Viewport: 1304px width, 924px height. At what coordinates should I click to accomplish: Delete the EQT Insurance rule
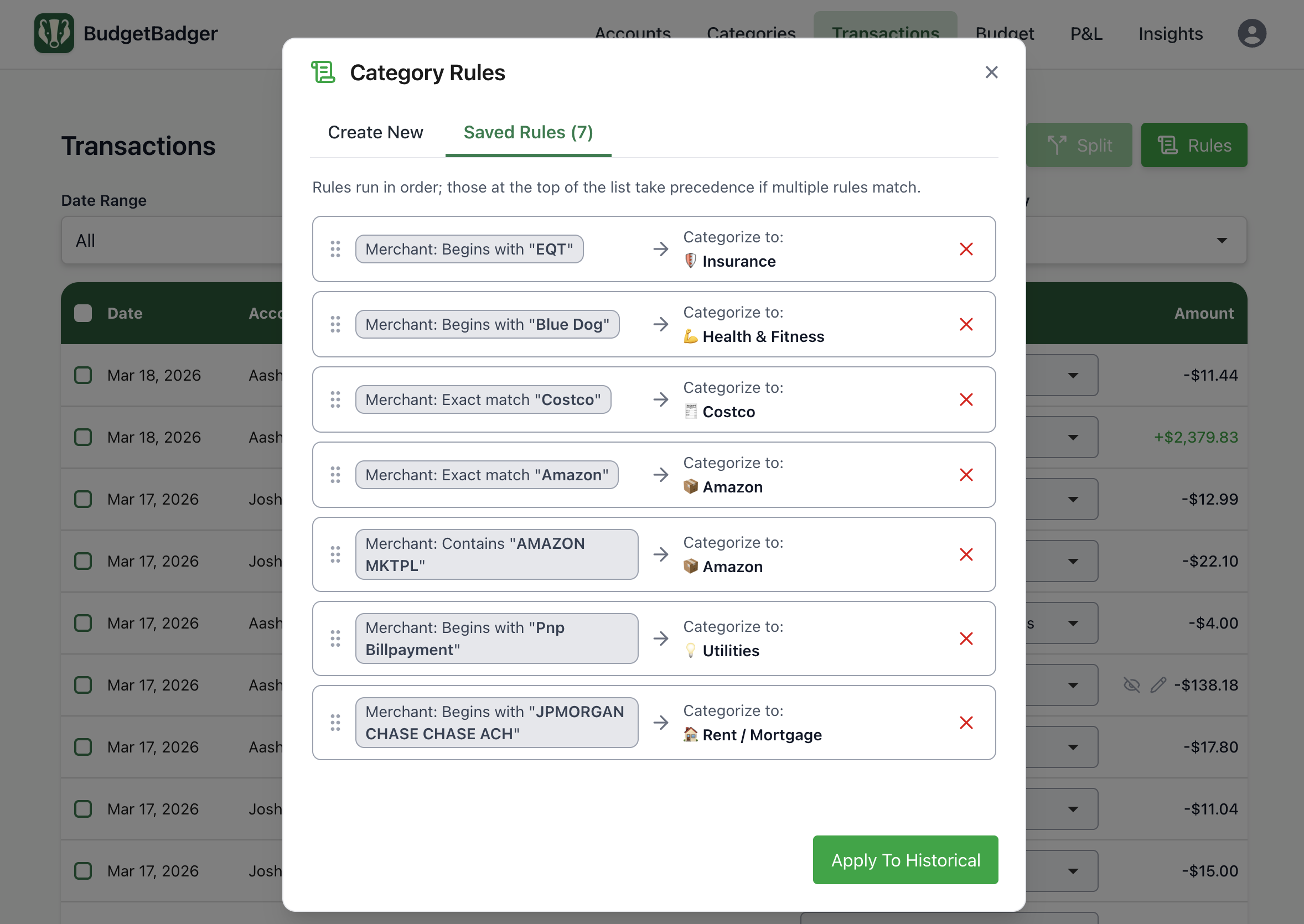click(x=966, y=249)
